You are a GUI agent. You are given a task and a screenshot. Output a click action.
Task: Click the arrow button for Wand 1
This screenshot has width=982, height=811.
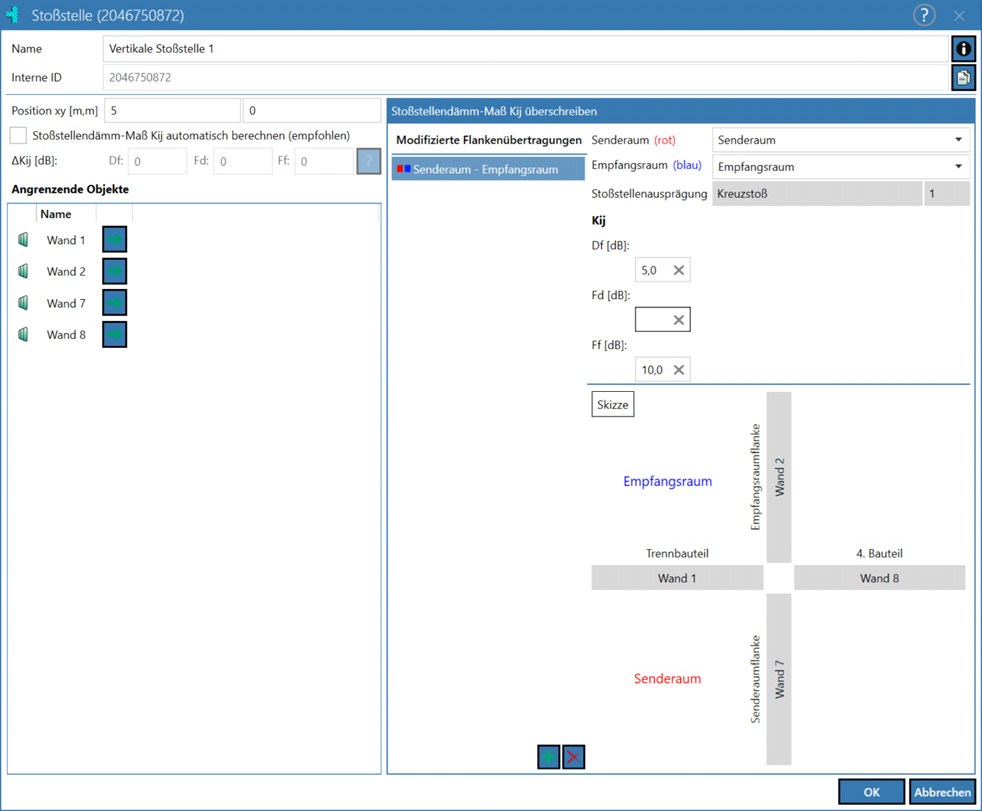[115, 239]
